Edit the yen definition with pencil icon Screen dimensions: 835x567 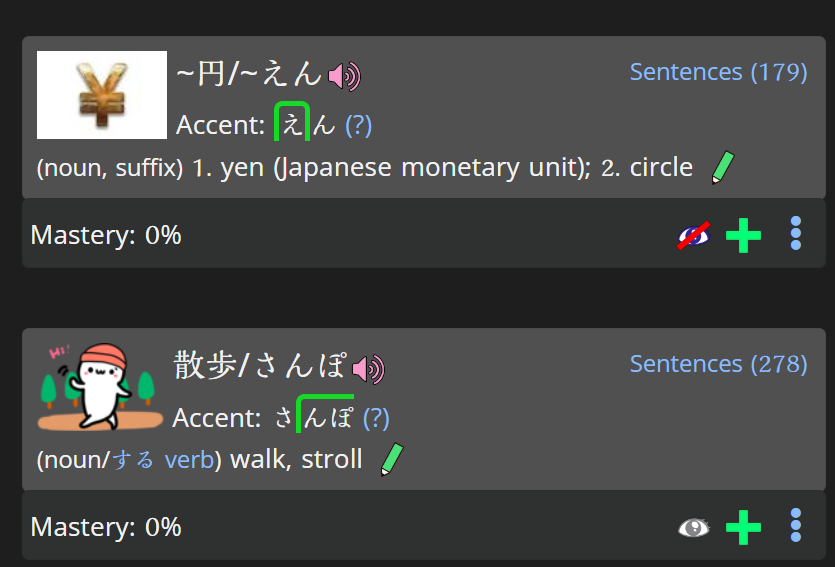[x=723, y=168]
